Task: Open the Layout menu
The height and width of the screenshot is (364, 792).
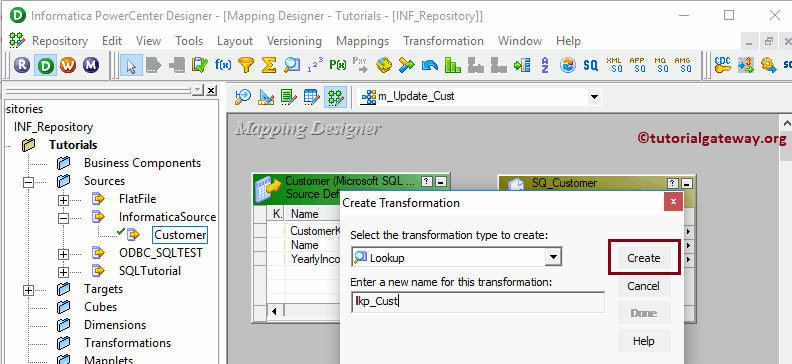Action: 235,41
